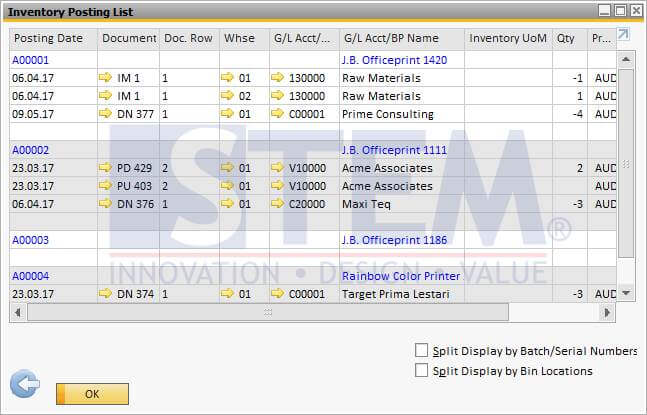Open warehouse 02 link arrow
The width and height of the screenshot is (647, 415).
tap(227, 96)
